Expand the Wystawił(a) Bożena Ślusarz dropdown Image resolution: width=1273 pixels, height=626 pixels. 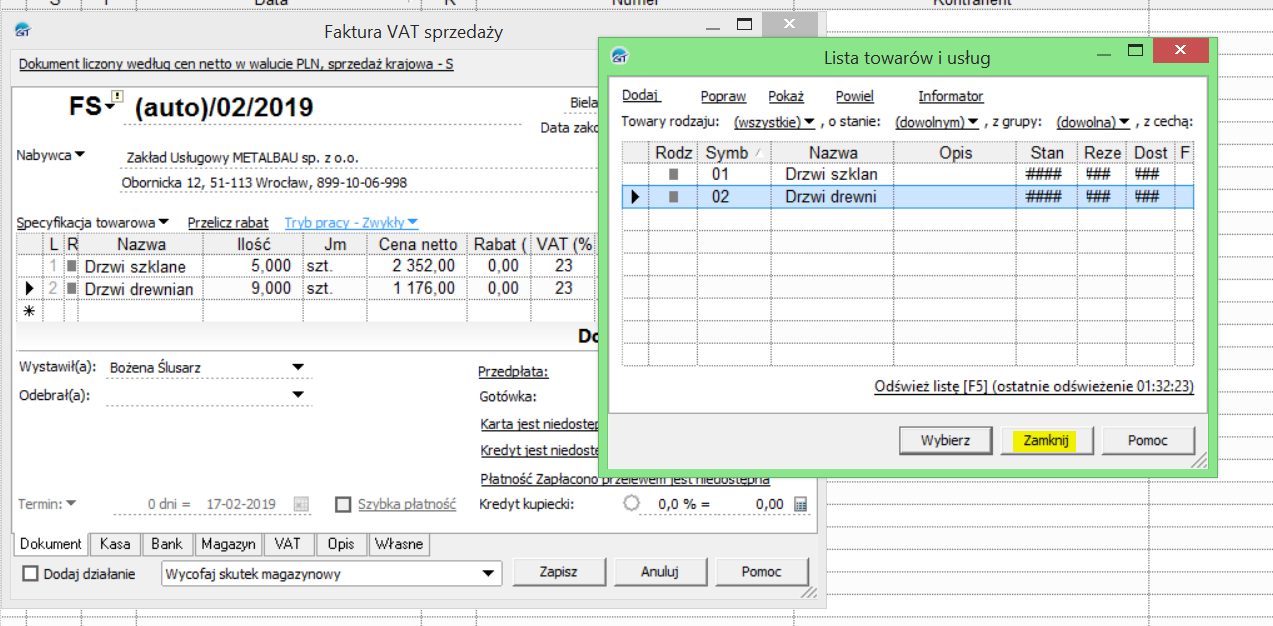[x=297, y=367]
